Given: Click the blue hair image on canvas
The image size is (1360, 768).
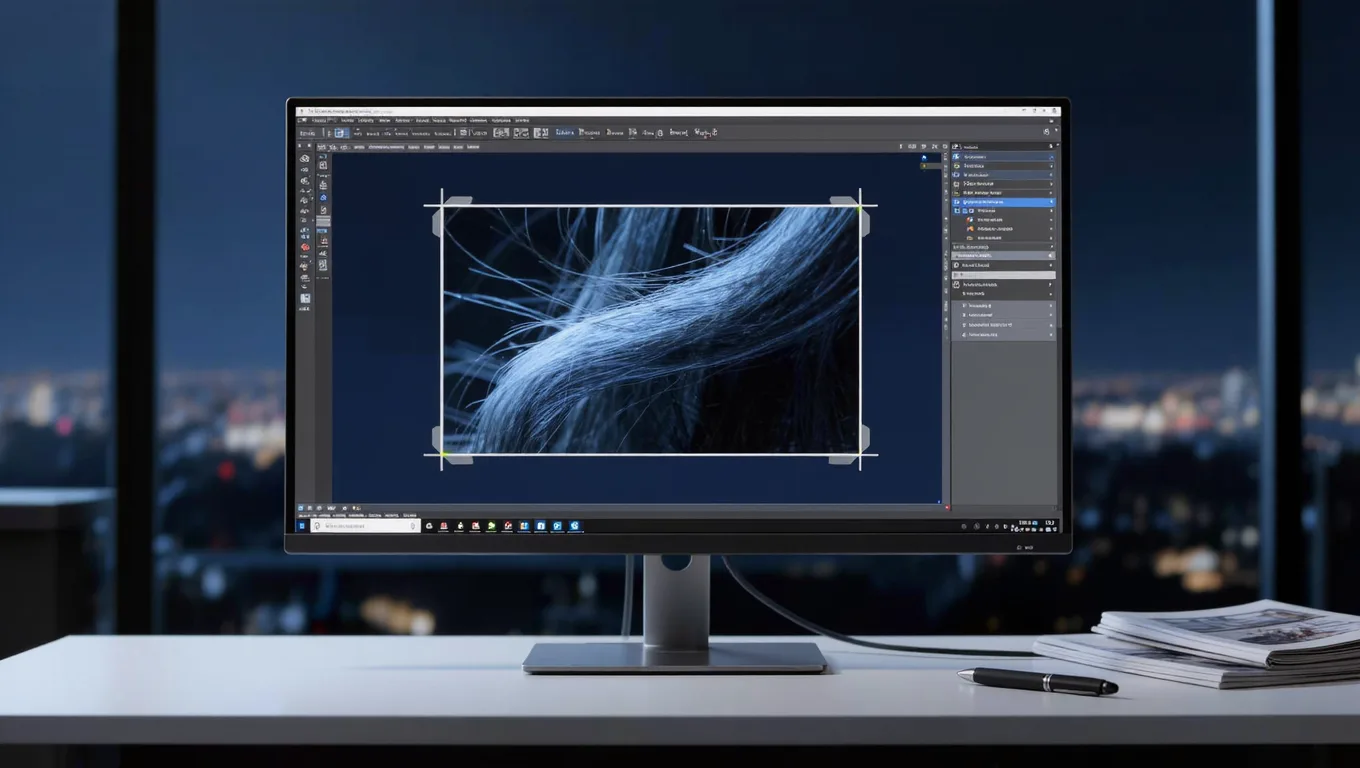Looking at the screenshot, I should [x=651, y=330].
